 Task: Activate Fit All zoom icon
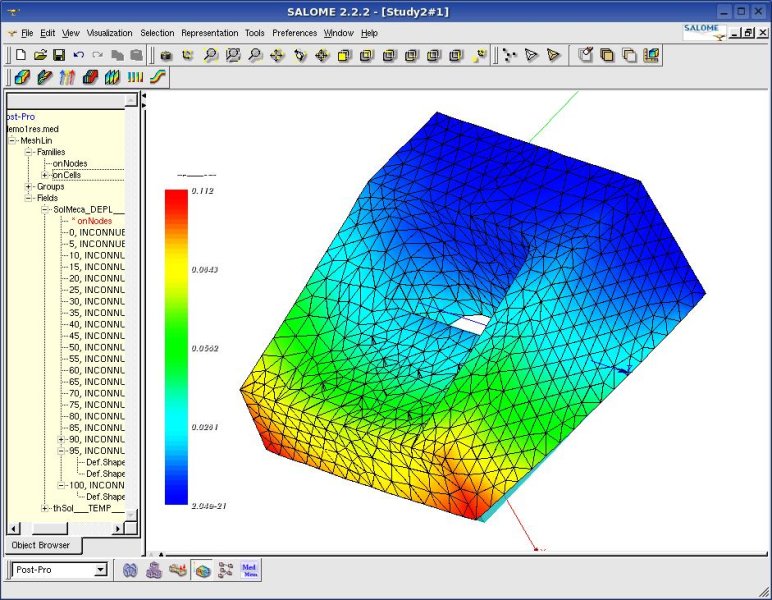coord(210,55)
